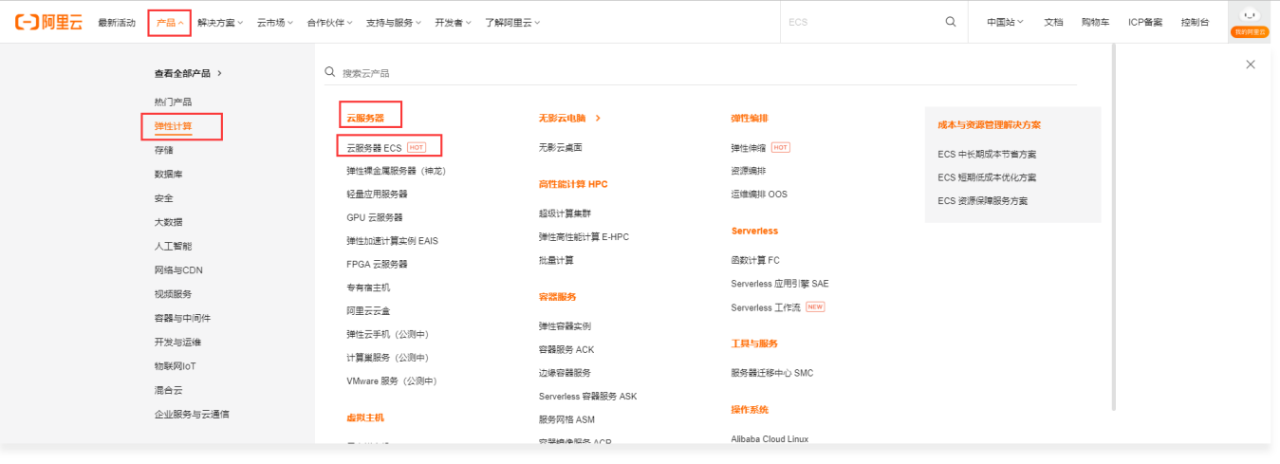Open the 函数计算 FC link
Image resolution: width=1280 pixels, height=464 pixels.
755,260
